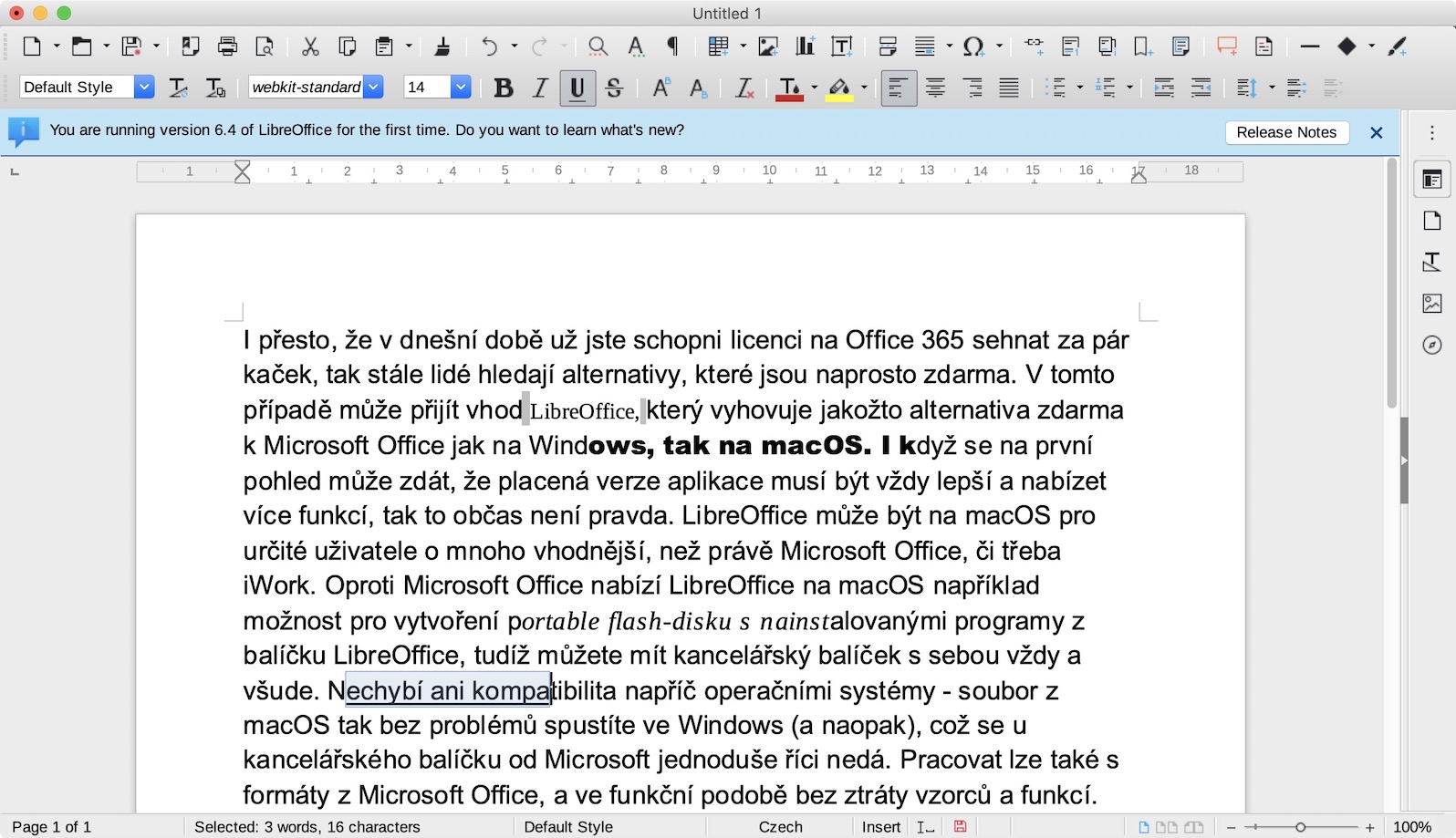Click the Superscript icon
The image size is (1456, 838).
(661, 88)
